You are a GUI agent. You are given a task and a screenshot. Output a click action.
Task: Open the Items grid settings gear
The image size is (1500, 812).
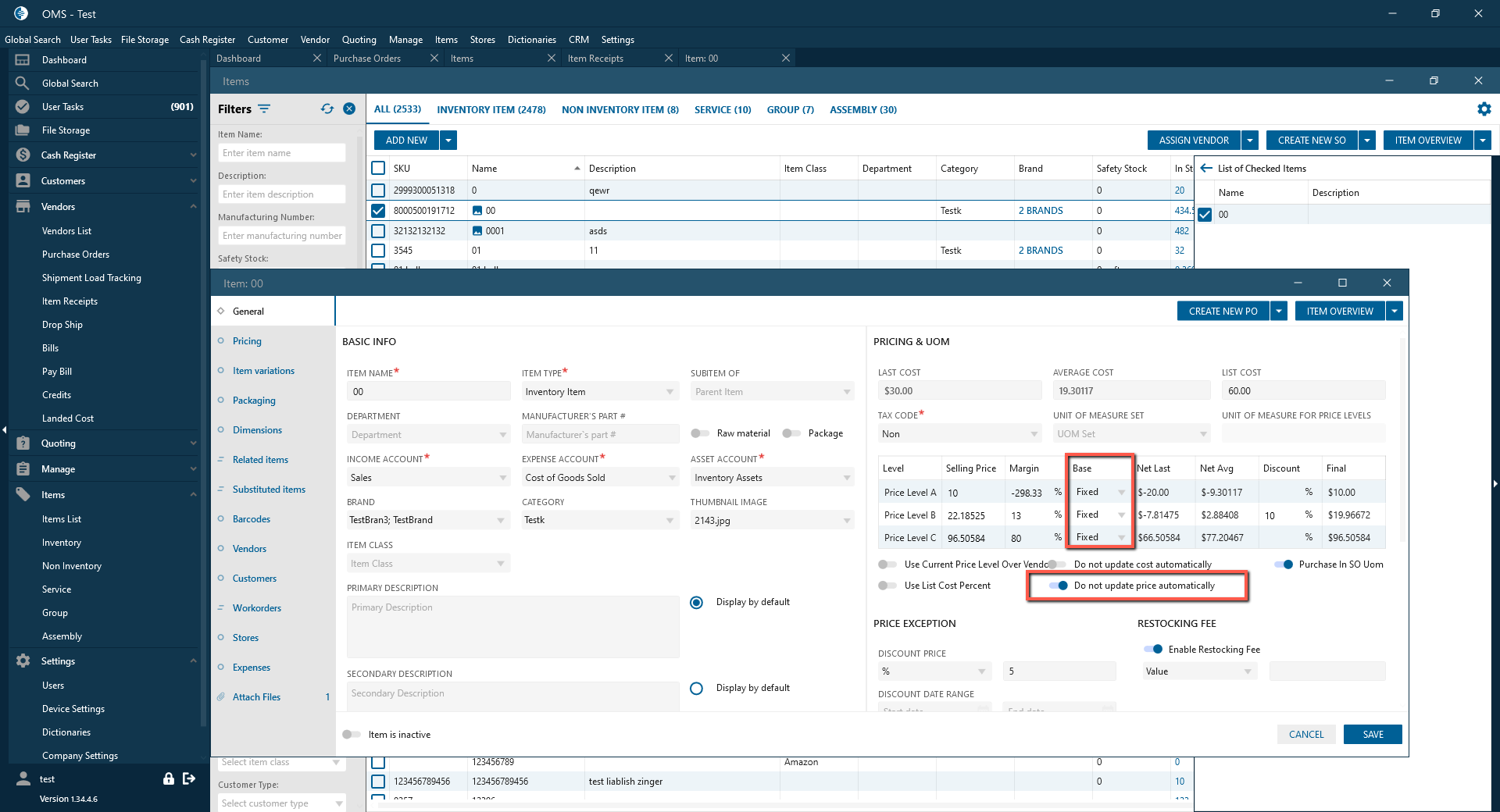coord(1484,109)
